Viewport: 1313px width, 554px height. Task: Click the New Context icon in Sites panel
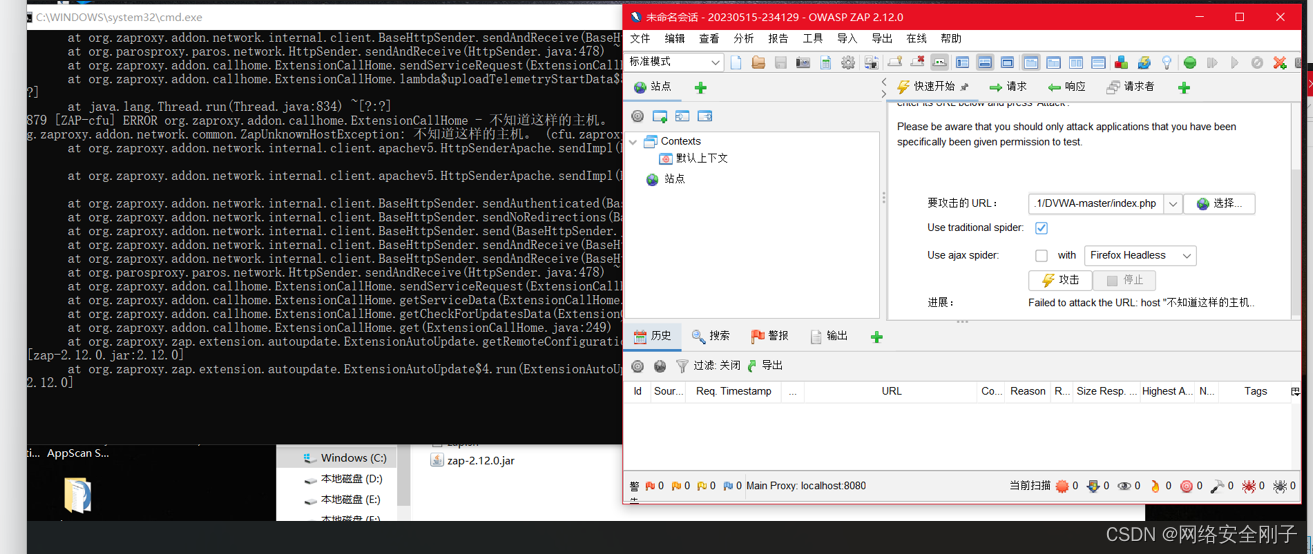(660, 116)
